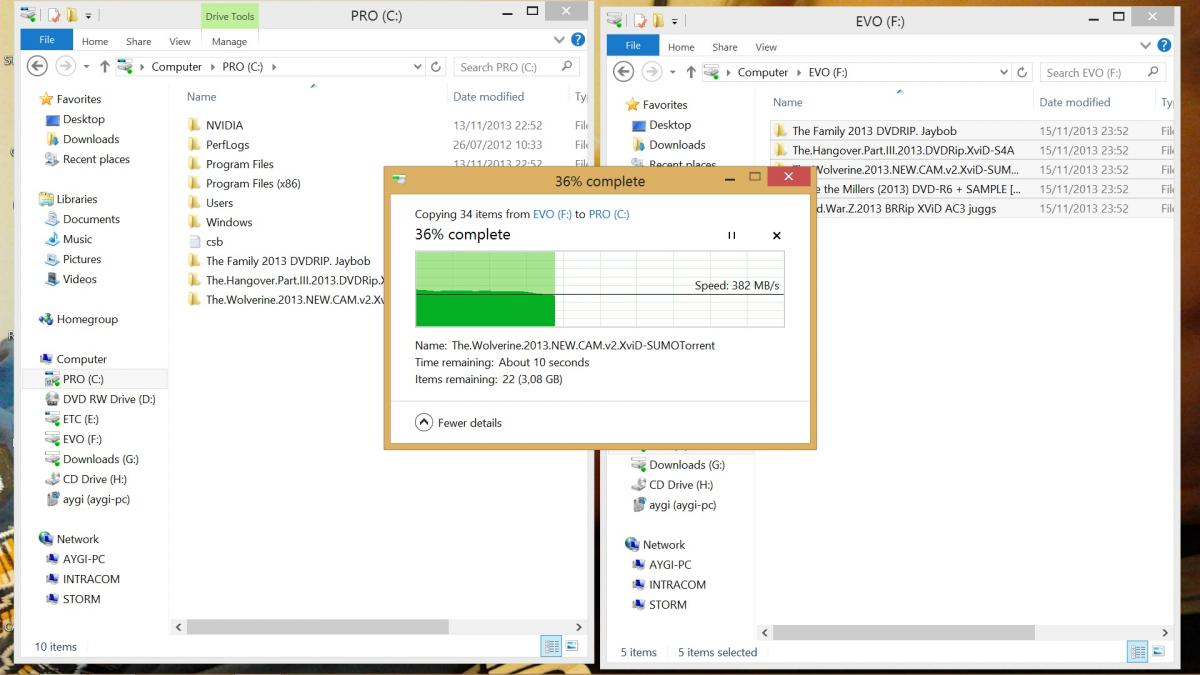Open the PRO (C:) link in copy dialog
This screenshot has height=675, width=1200.
point(609,214)
